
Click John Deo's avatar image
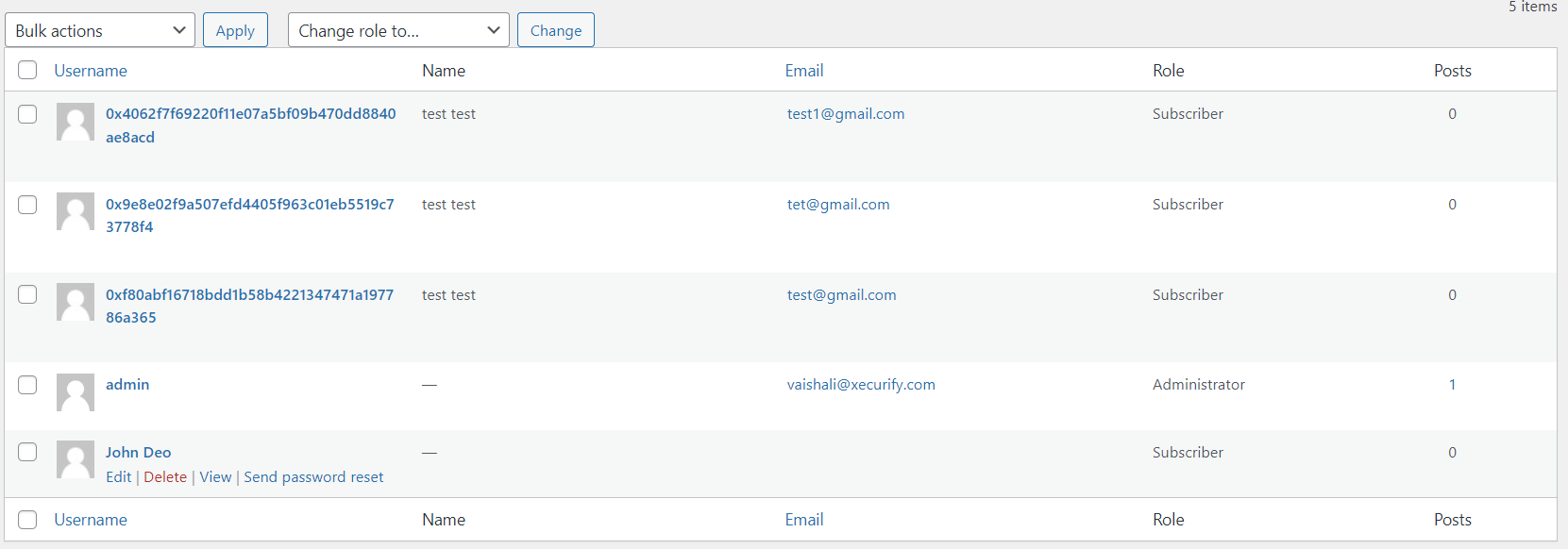[76, 459]
